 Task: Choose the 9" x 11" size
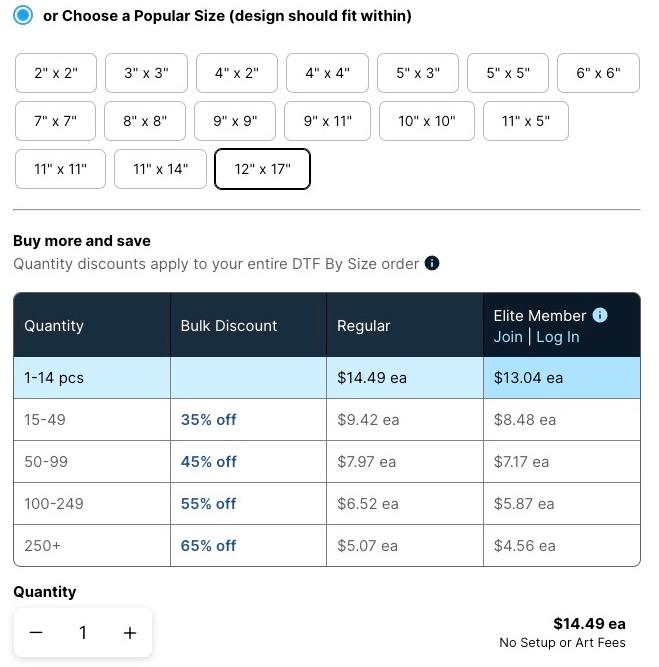click(327, 121)
